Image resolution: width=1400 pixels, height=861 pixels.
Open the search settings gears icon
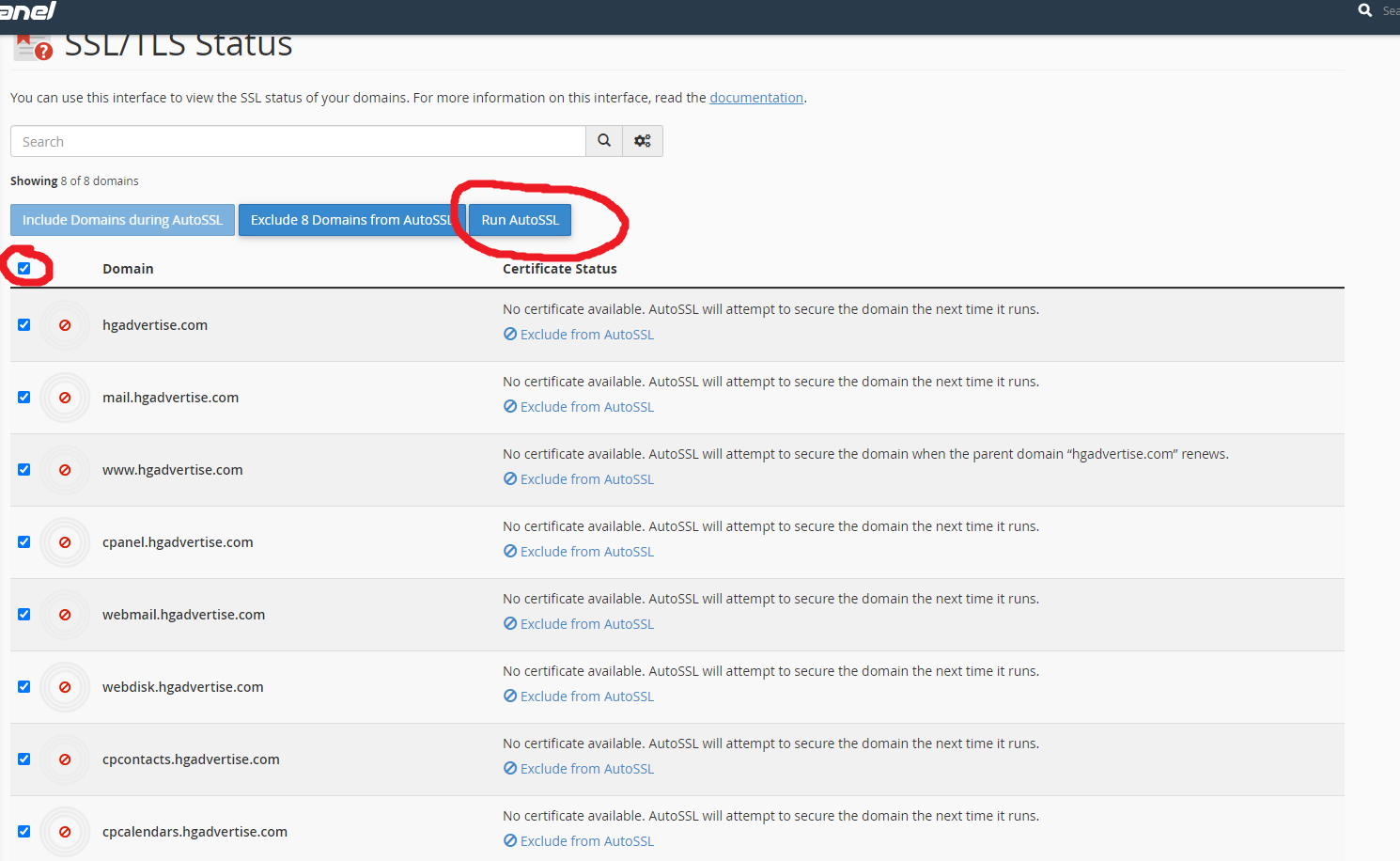click(643, 141)
